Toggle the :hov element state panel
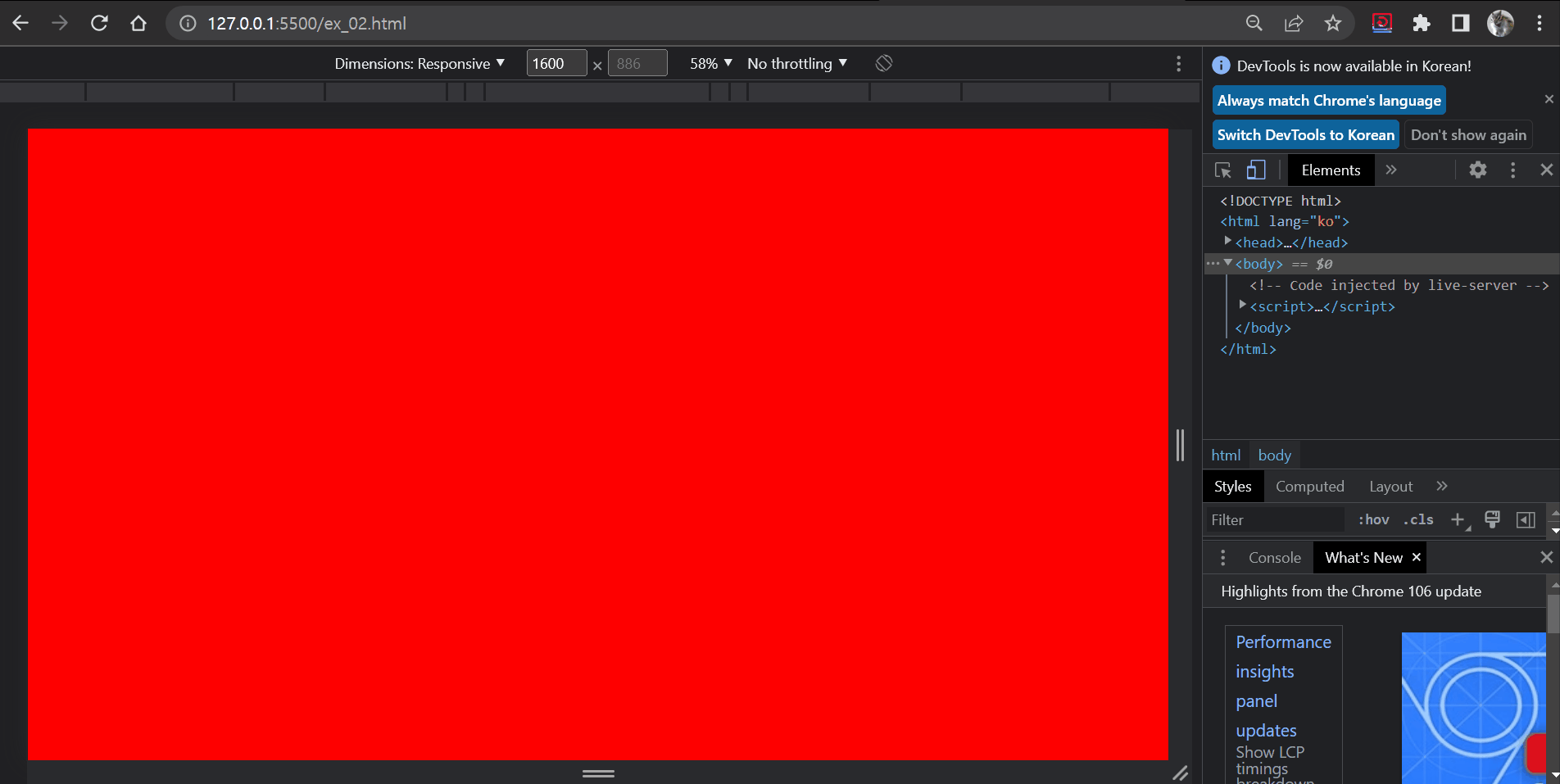 [x=1373, y=520]
